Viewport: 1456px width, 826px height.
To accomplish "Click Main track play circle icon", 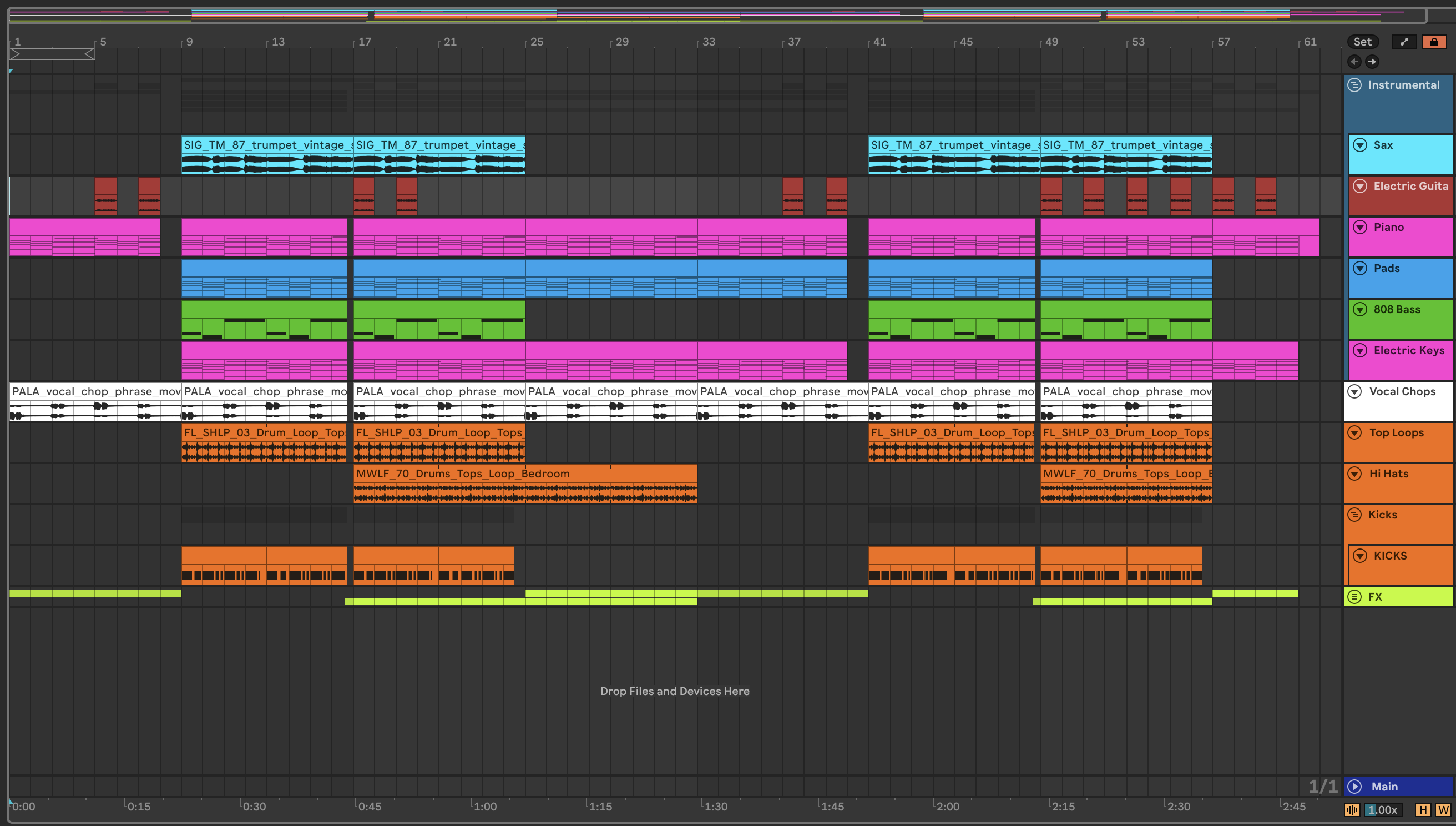I will click(1354, 786).
